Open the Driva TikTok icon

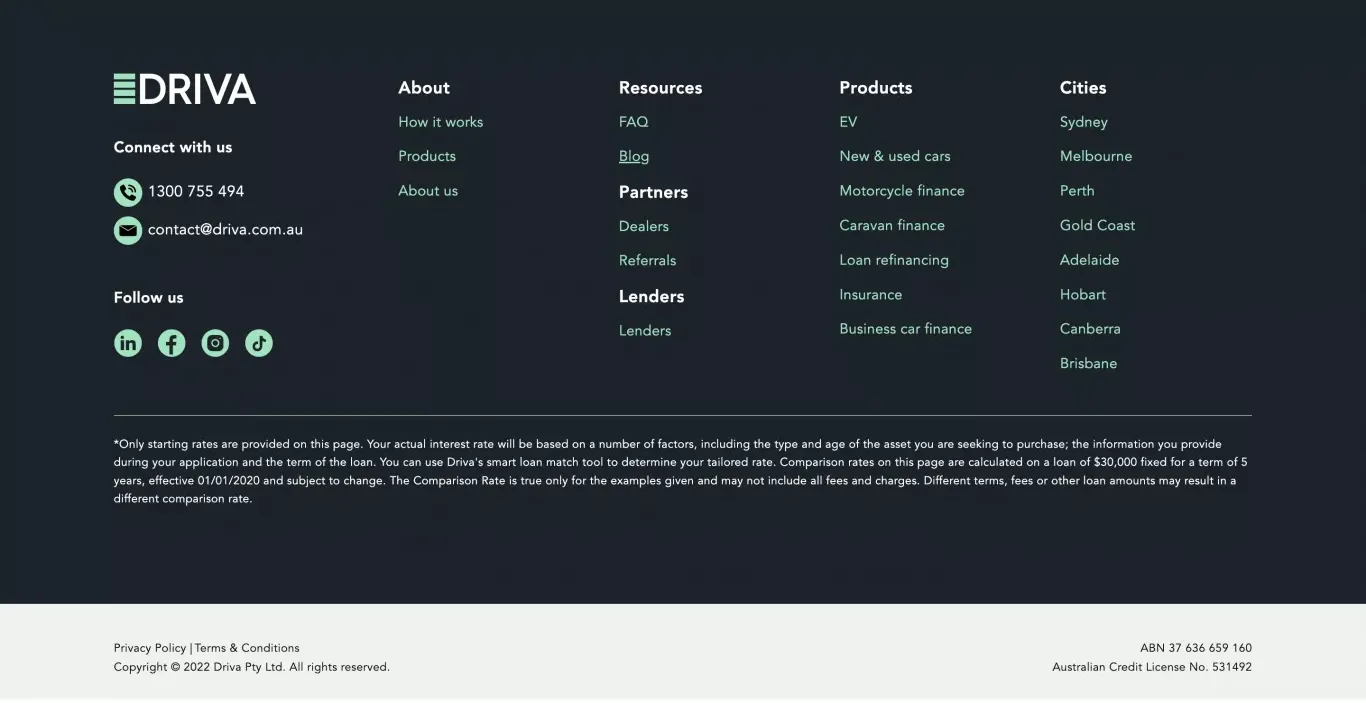click(259, 343)
